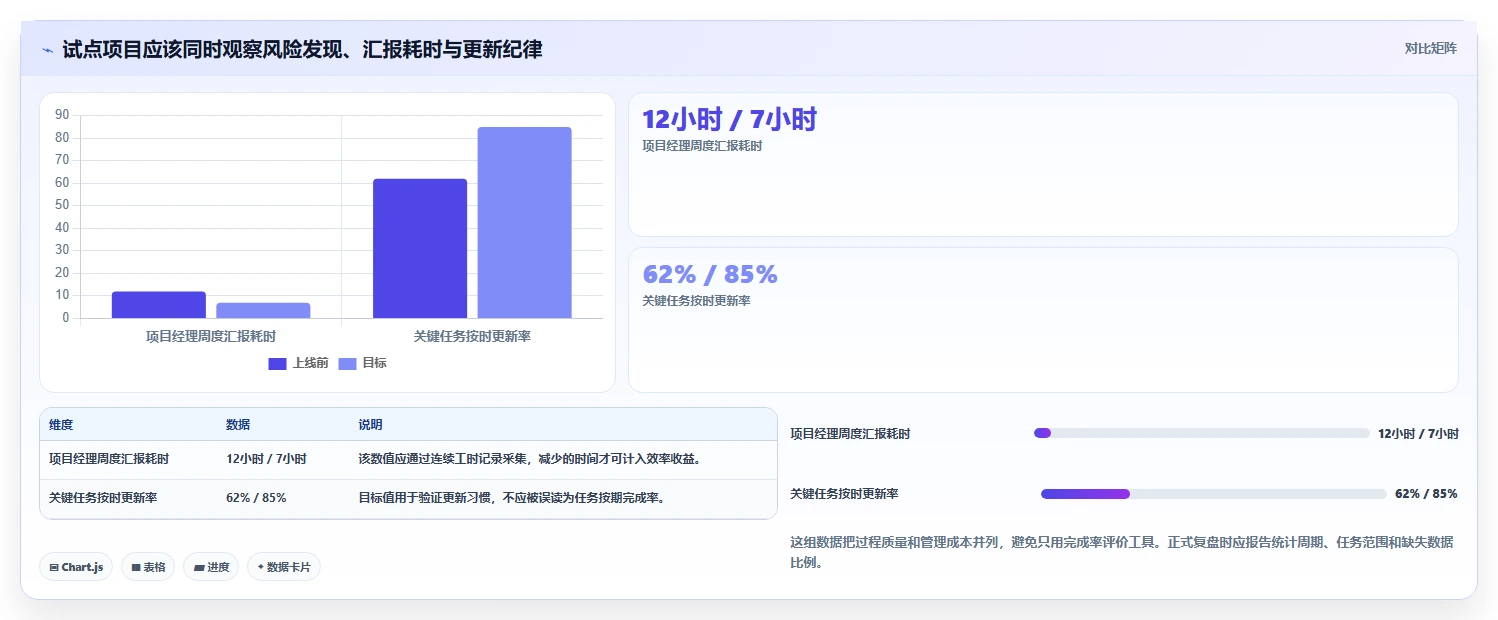Click the 目标 bar for 关键任务按时更新率
1498x620 pixels.
(524, 222)
